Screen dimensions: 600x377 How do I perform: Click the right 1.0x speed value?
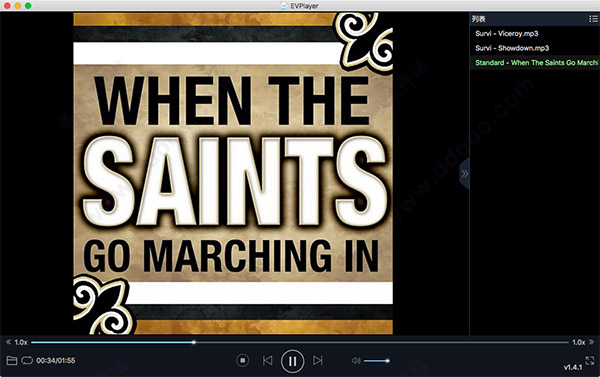pyautogui.click(x=579, y=342)
